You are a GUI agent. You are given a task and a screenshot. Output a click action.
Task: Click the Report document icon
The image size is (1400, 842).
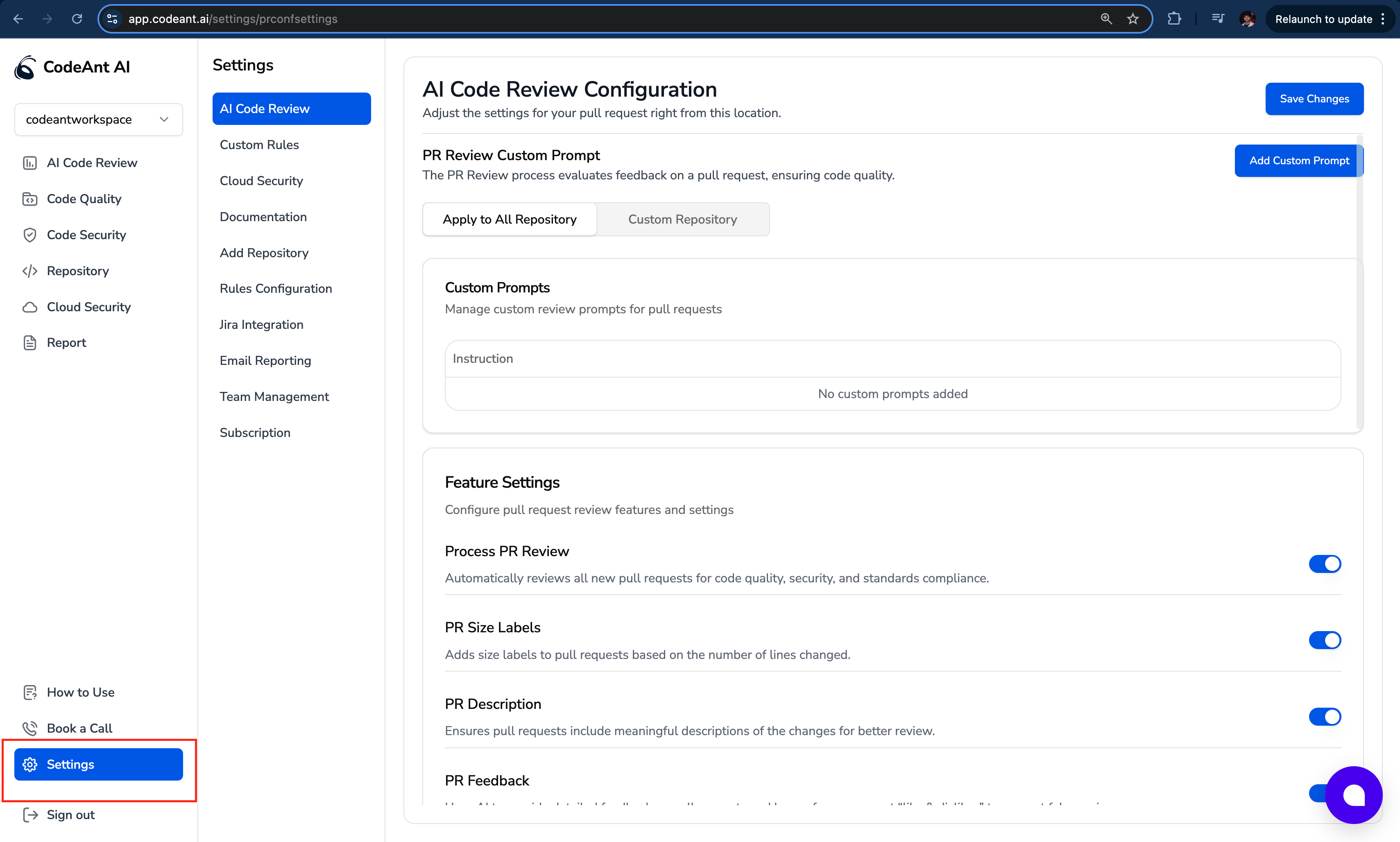29,343
